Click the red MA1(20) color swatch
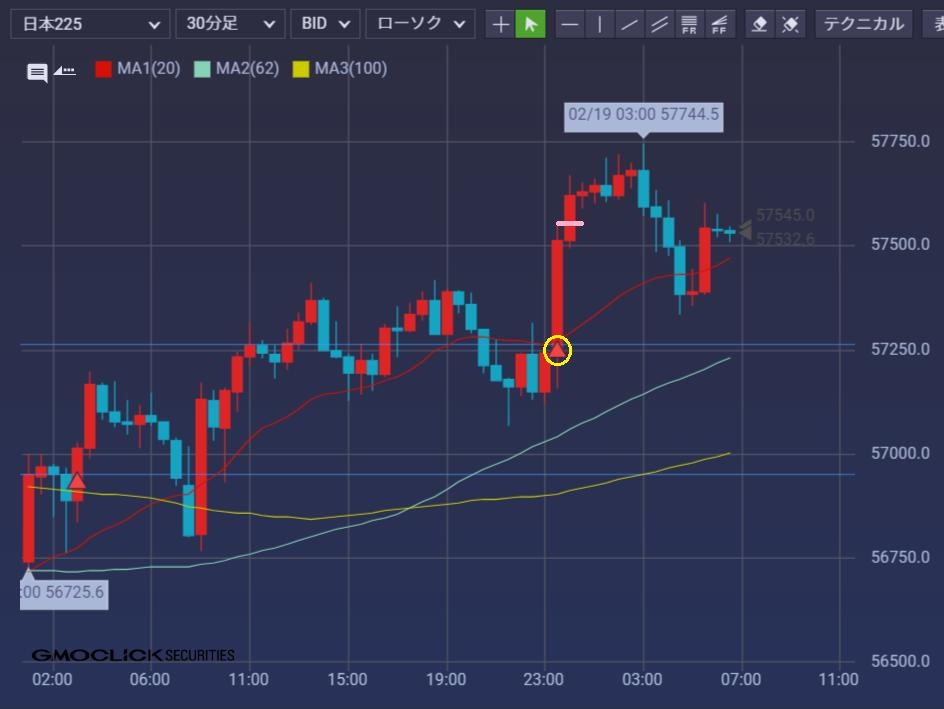The image size is (944, 709). tap(103, 69)
